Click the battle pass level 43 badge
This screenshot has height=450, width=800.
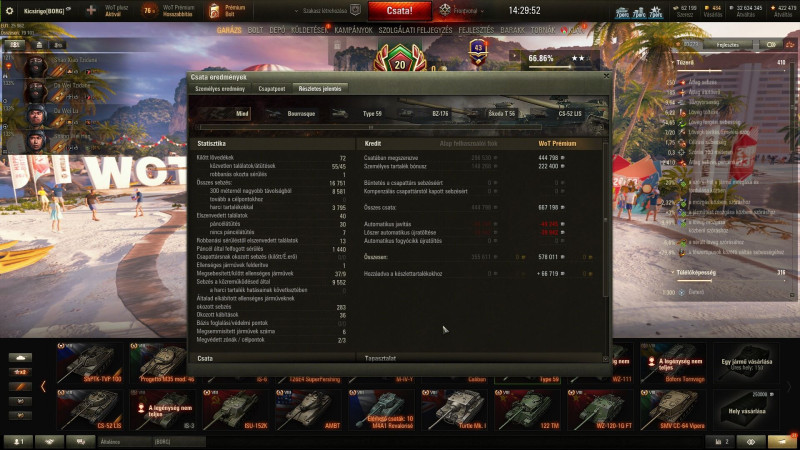pos(478,52)
